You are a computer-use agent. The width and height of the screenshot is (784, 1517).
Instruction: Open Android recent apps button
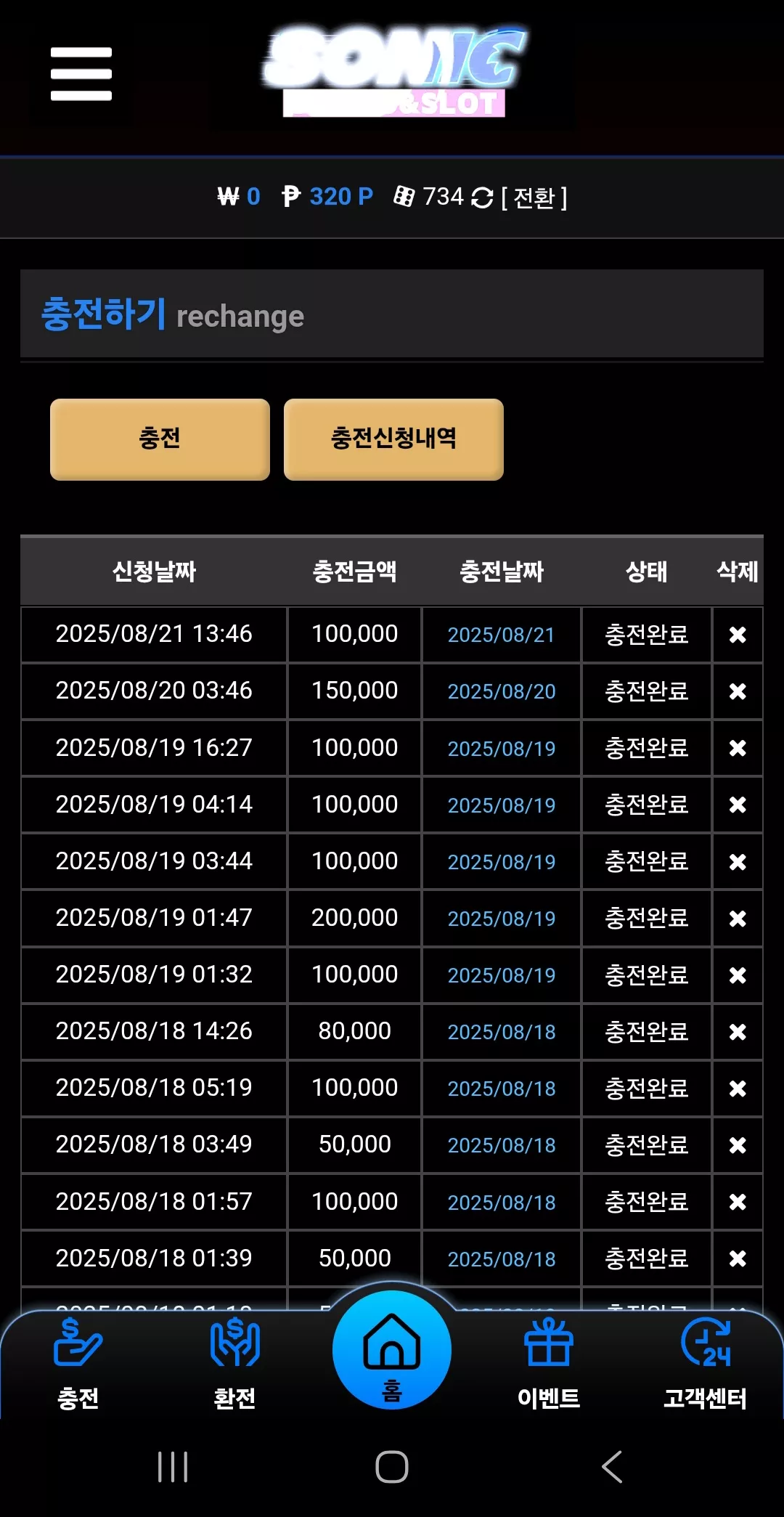tap(173, 1467)
